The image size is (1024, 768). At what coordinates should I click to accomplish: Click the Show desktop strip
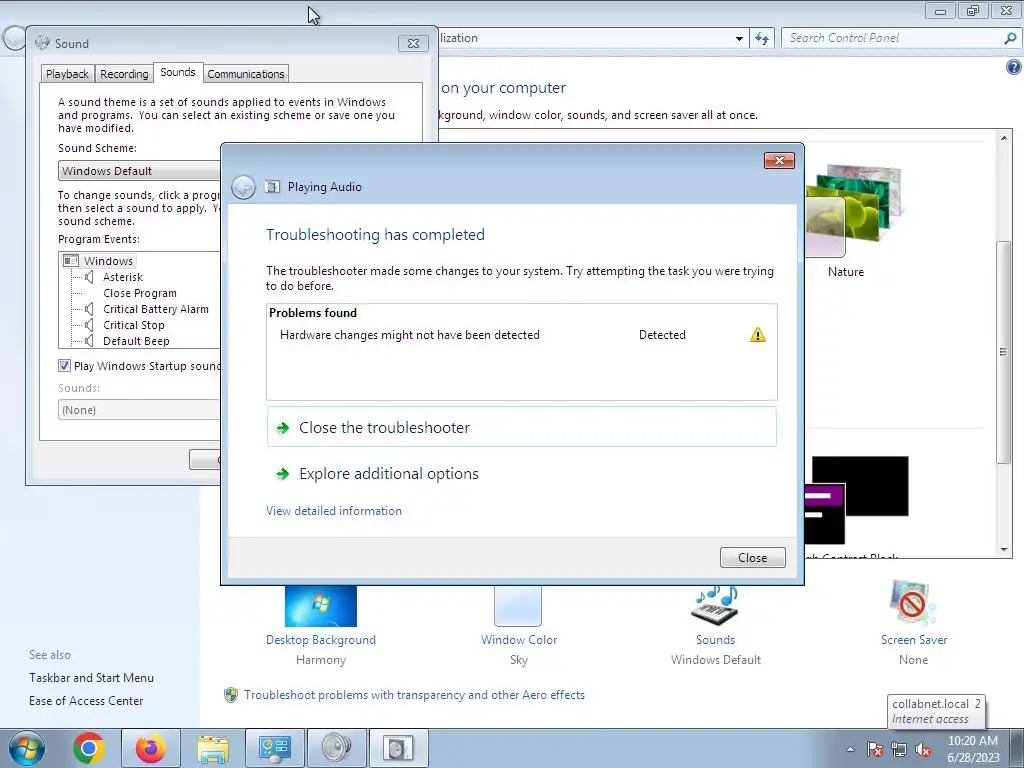click(x=1017, y=748)
